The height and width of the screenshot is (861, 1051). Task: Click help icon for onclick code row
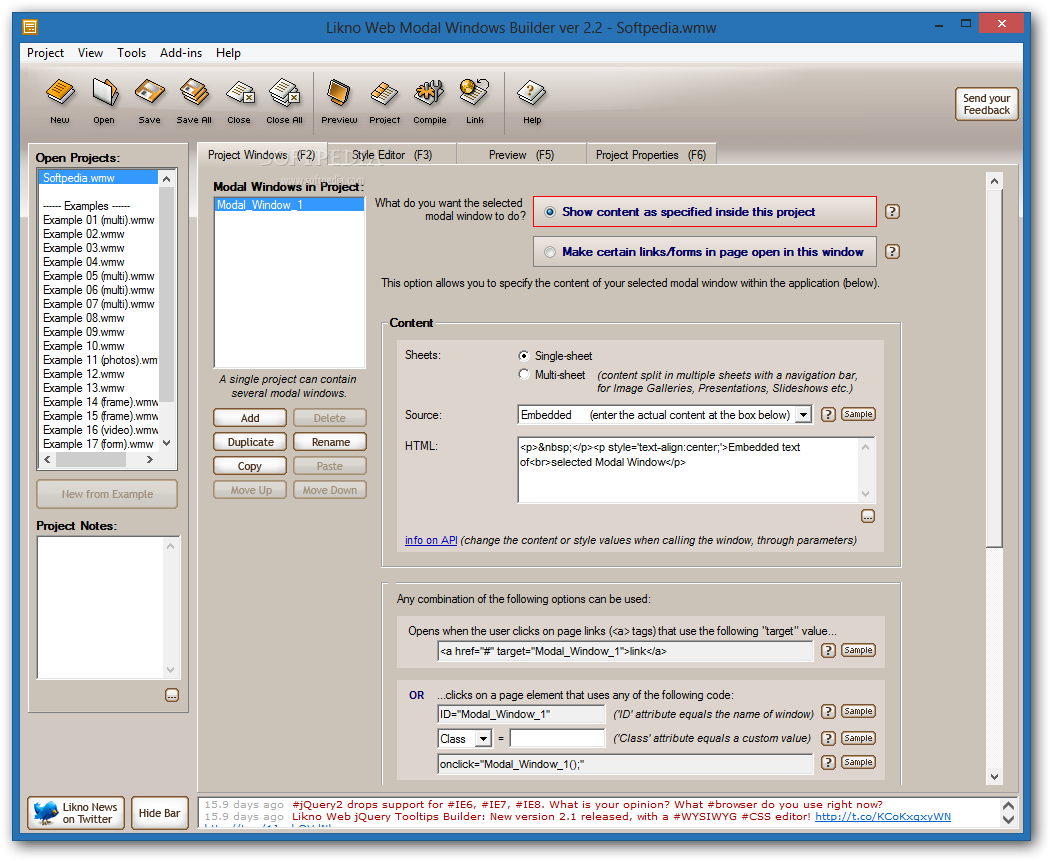coord(828,763)
